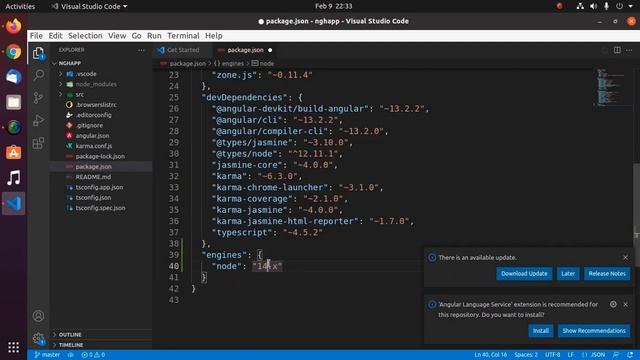Open the Search view in activity bar
Viewport: 640px width, 360px height.
click(x=38, y=75)
